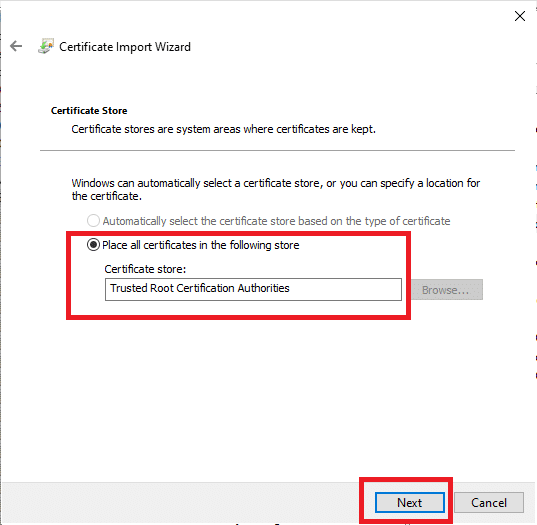Click the gray footer bar left of Next
Screen dimensions: 537x525
click(180, 502)
